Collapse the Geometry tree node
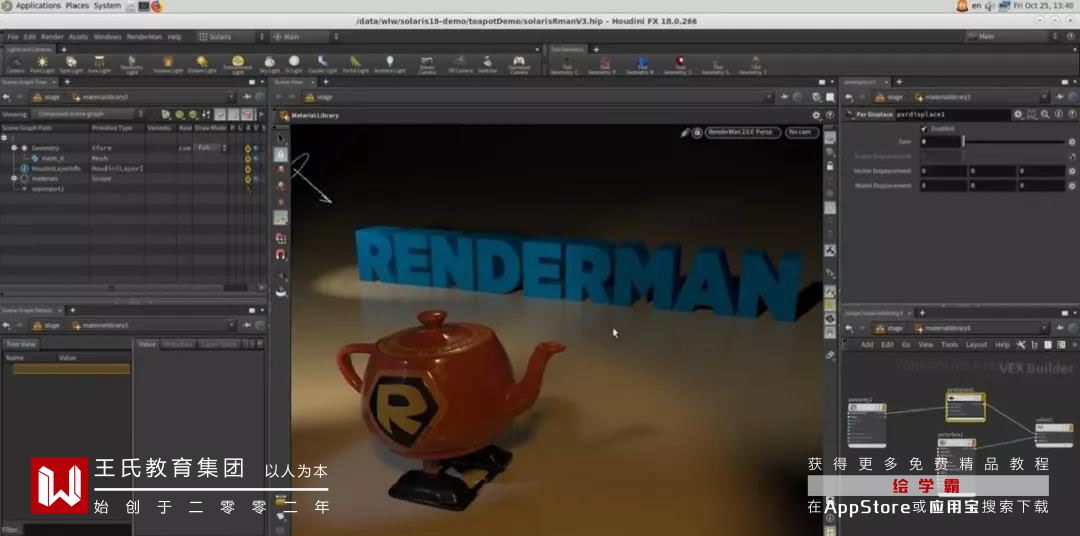Image resolution: width=1080 pixels, height=536 pixels. coord(14,148)
